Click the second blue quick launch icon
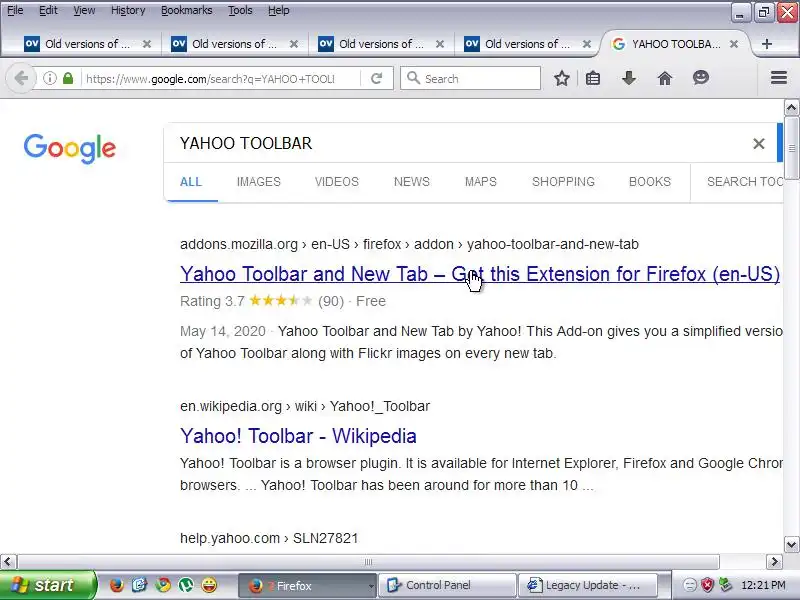 tap(140, 585)
